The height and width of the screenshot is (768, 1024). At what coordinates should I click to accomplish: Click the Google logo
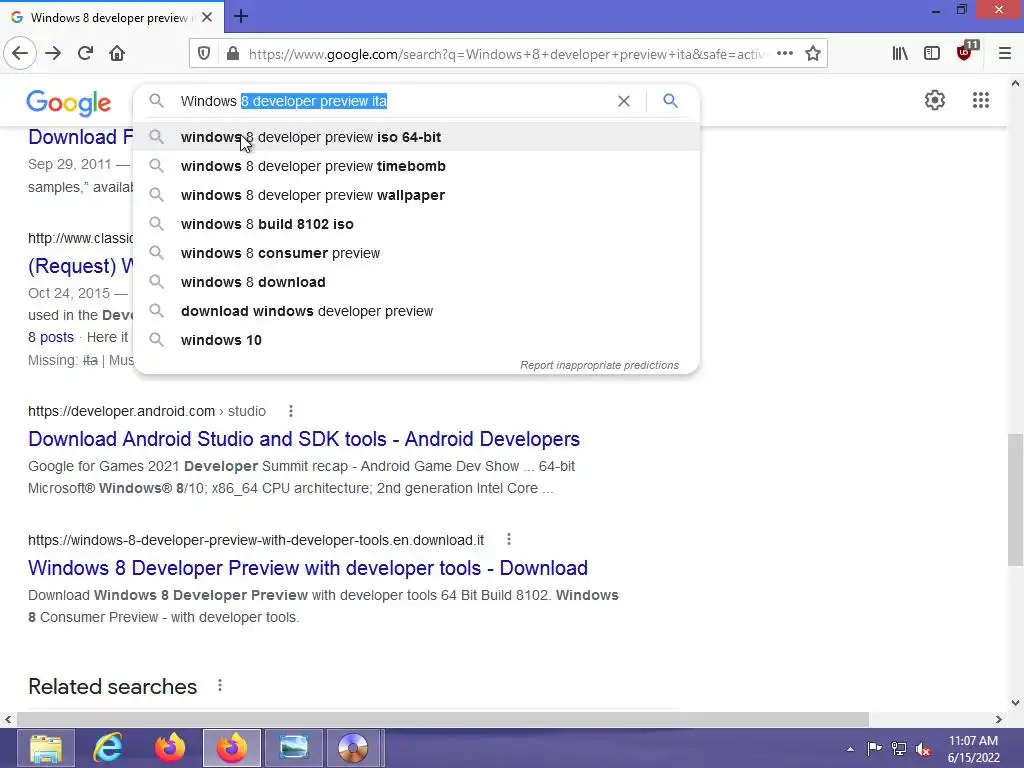tap(69, 103)
